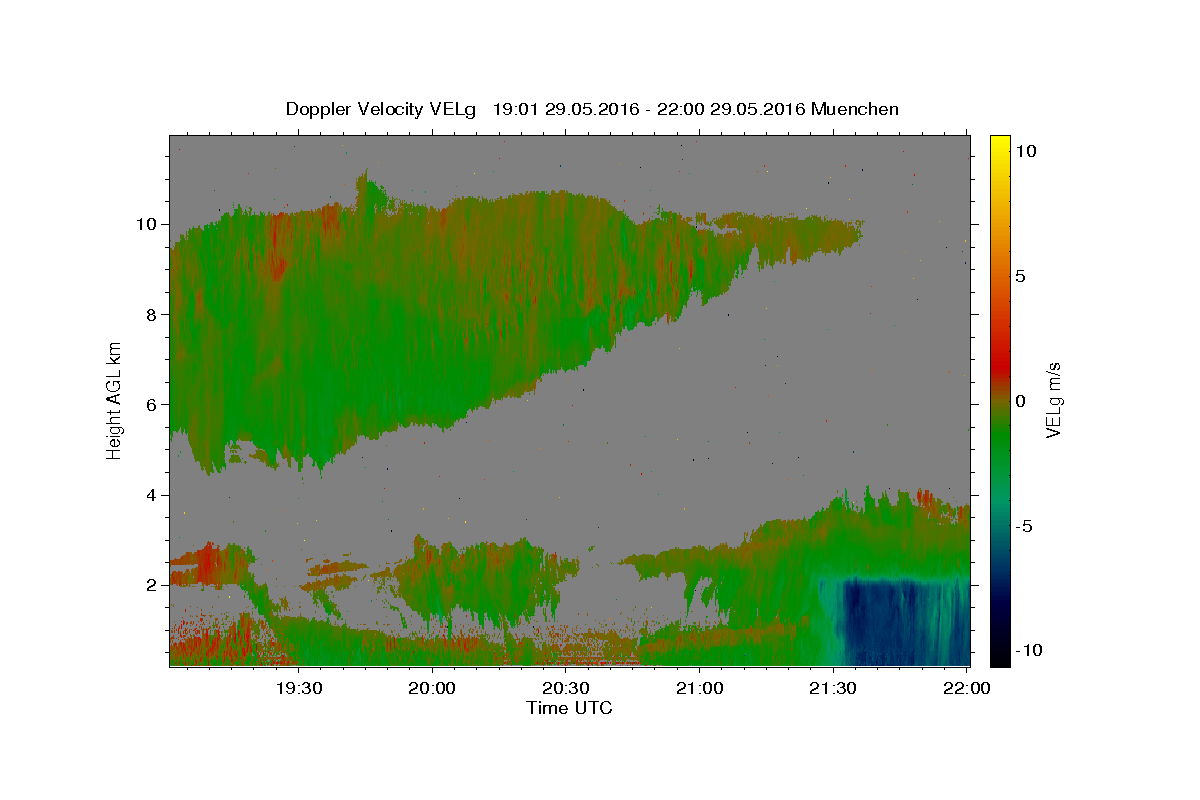
Task: Click the 'Muenchen' location in the title
Action: 855,109
